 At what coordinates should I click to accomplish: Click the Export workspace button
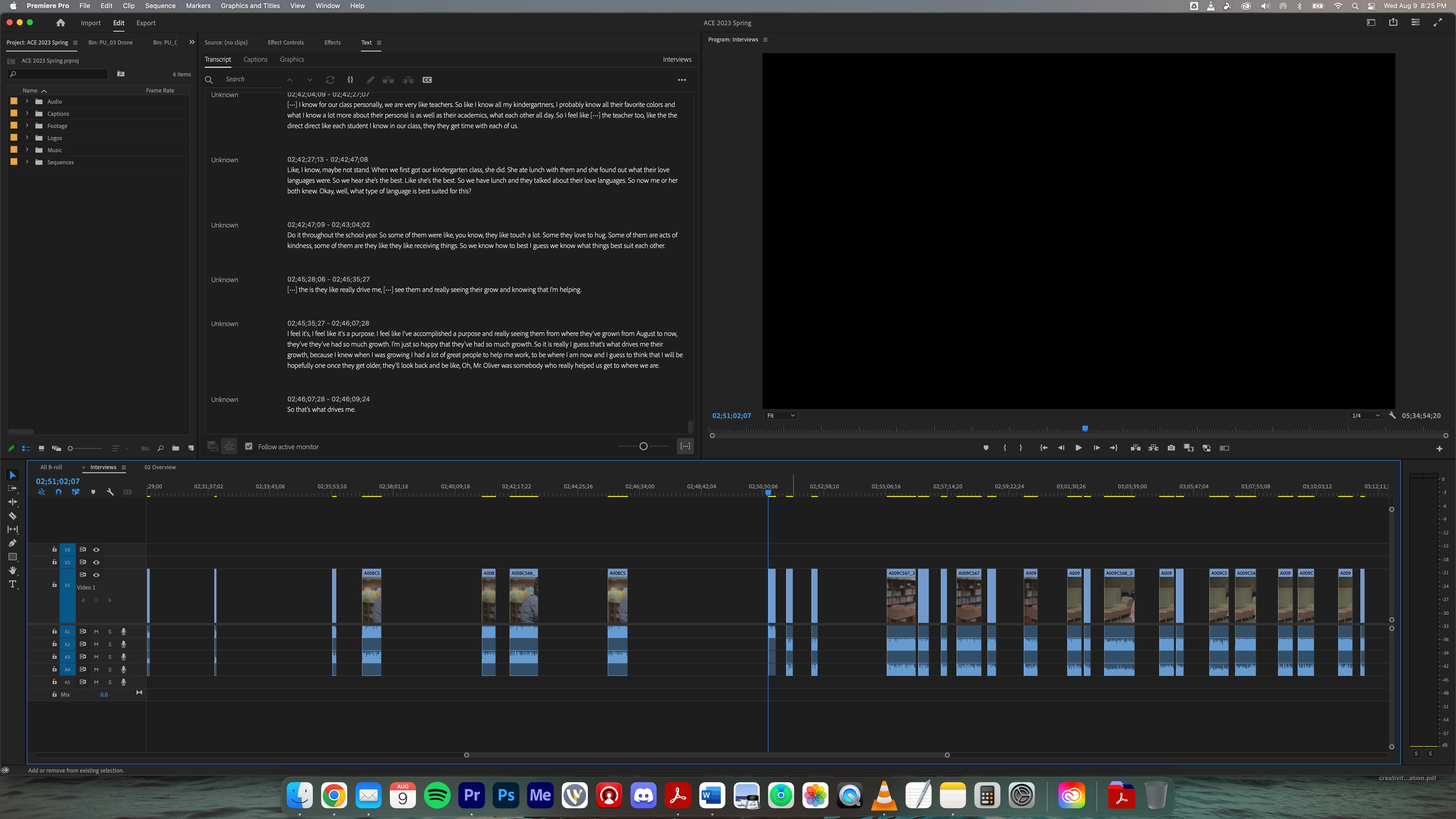145,23
